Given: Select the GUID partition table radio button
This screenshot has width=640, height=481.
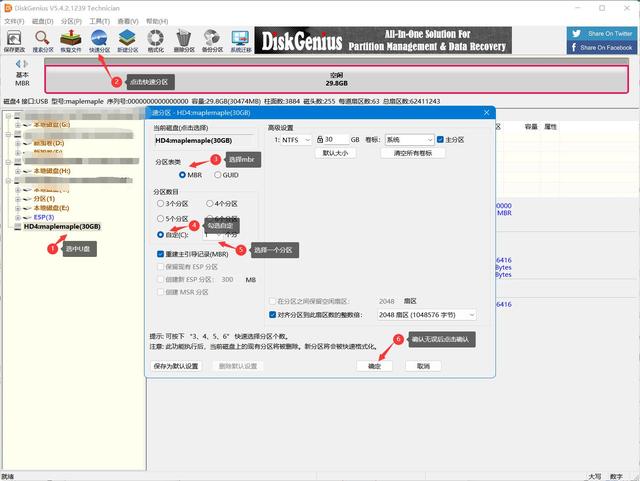Looking at the screenshot, I should 218,175.
